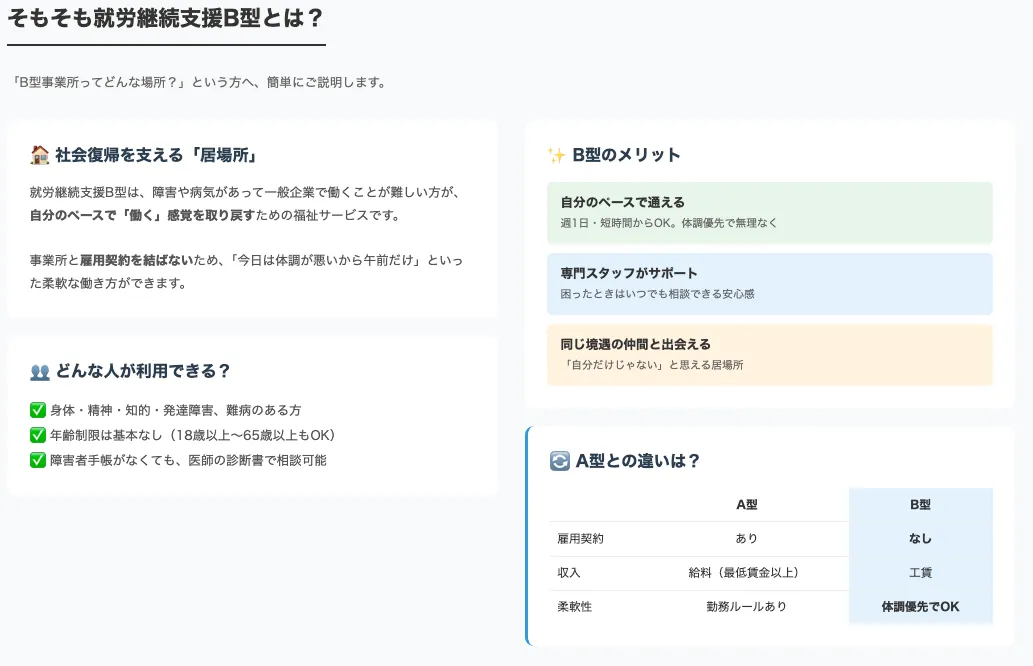
Task: Click the sparkles icon beside B型のメリット
Action: click(559, 154)
